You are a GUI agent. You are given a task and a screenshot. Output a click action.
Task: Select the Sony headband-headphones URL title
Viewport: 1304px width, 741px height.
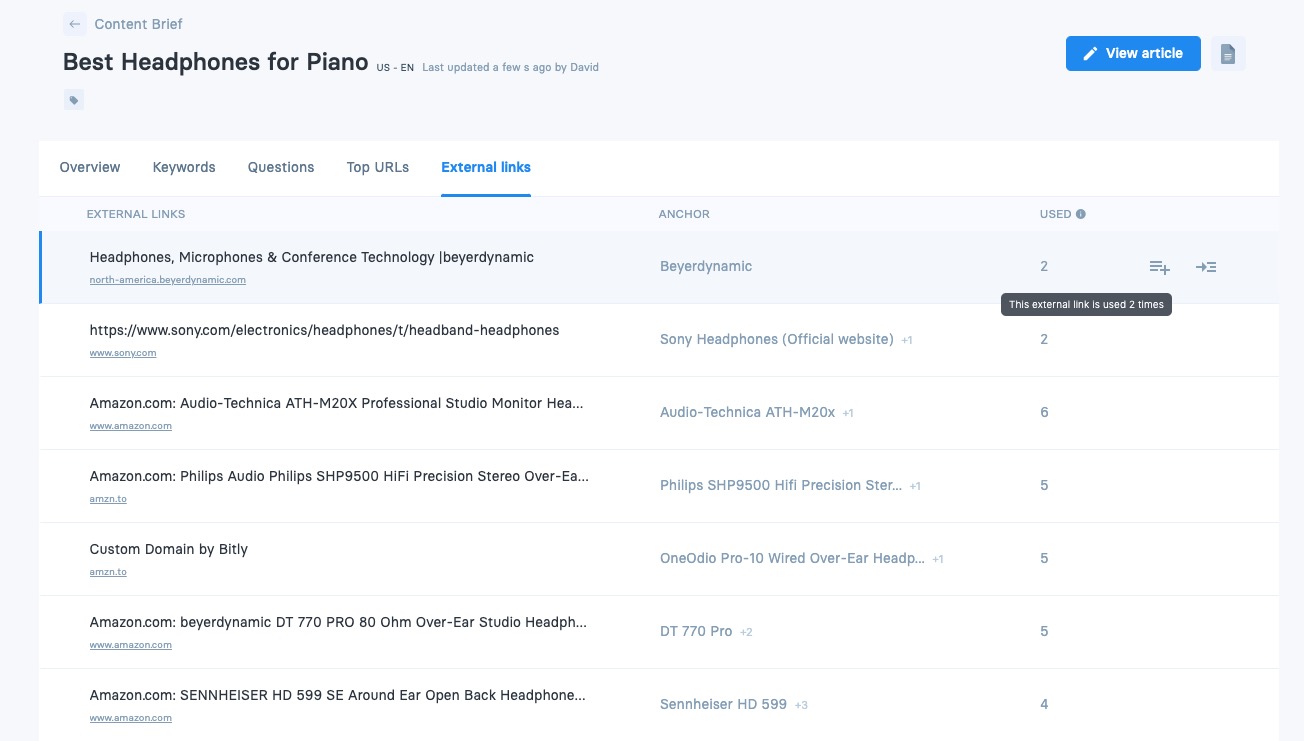tap(324, 330)
